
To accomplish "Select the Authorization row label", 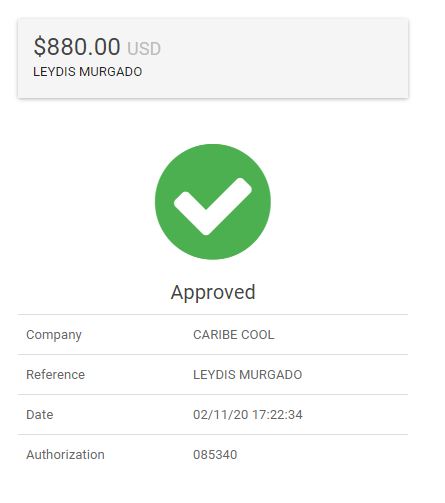I will pyautogui.click(x=65, y=455).
